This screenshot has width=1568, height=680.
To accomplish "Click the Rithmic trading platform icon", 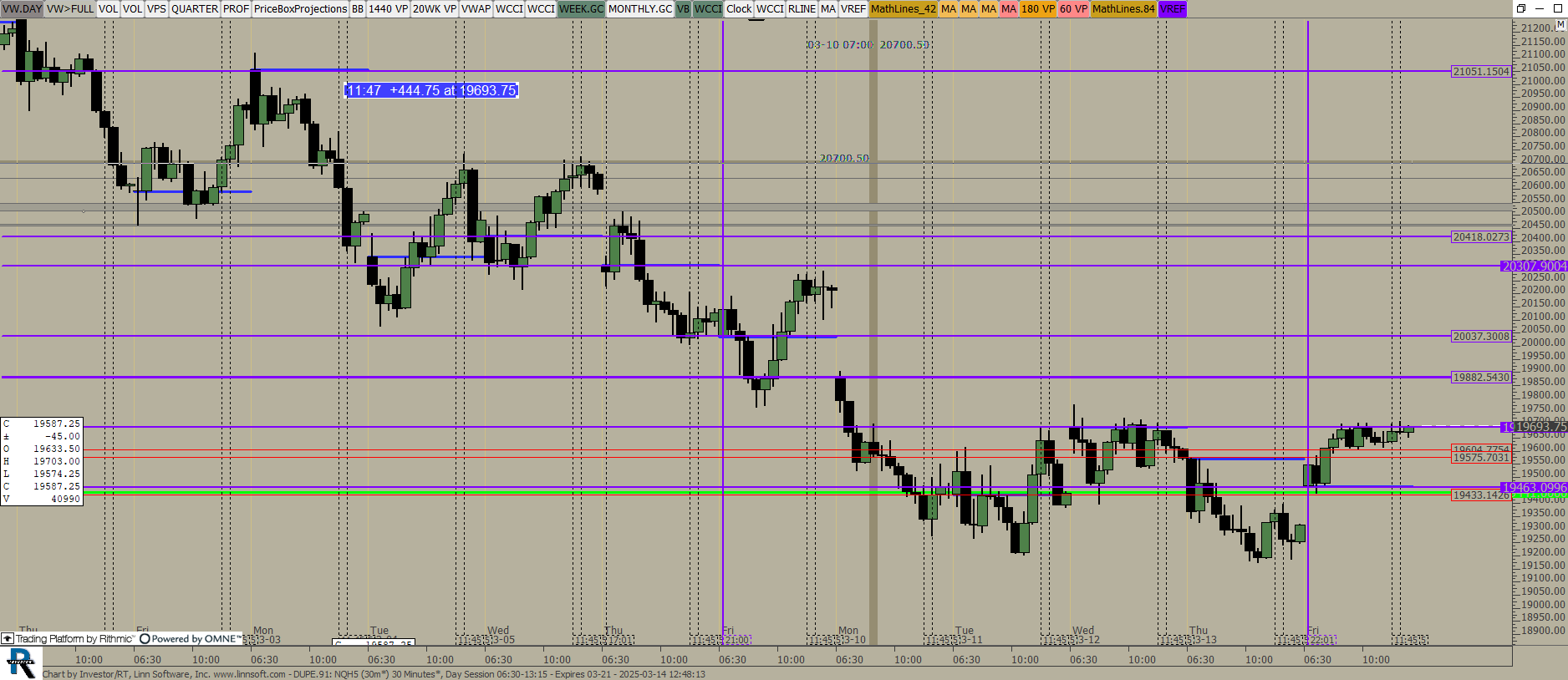I will (8, 639).
